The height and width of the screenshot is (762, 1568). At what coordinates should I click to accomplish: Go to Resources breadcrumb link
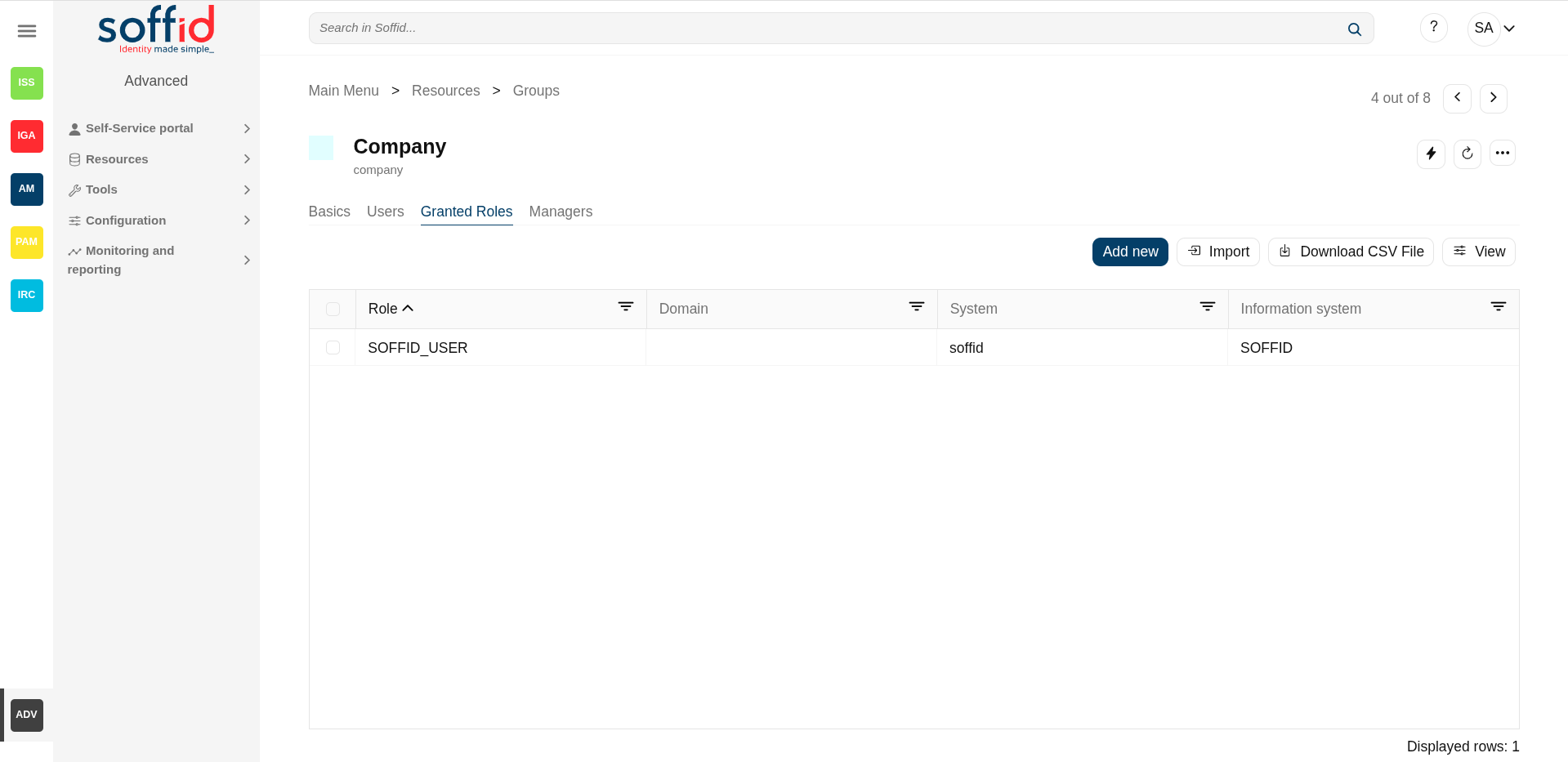click(x=446, y=91)
